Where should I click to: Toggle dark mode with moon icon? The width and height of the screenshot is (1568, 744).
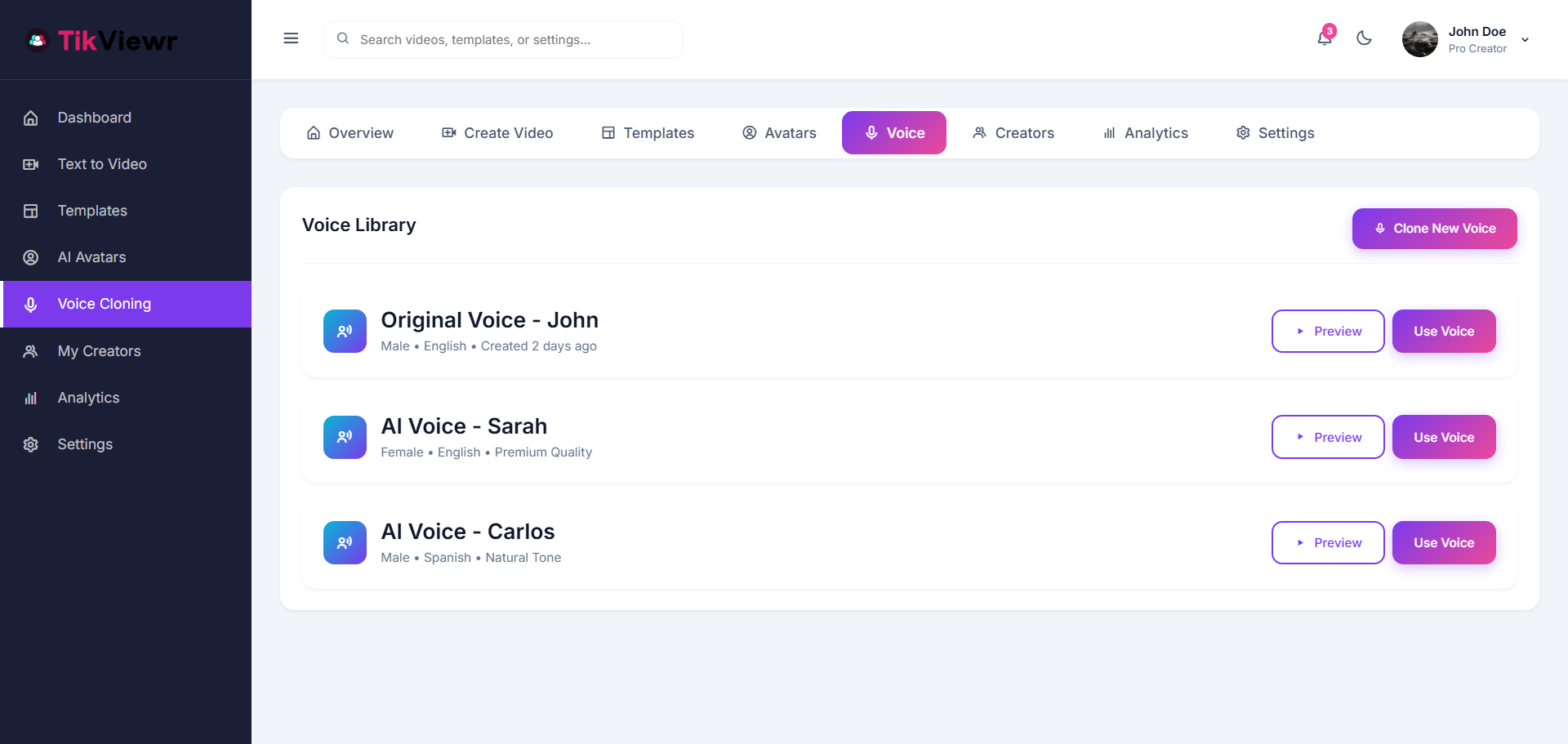[1364, 38]
